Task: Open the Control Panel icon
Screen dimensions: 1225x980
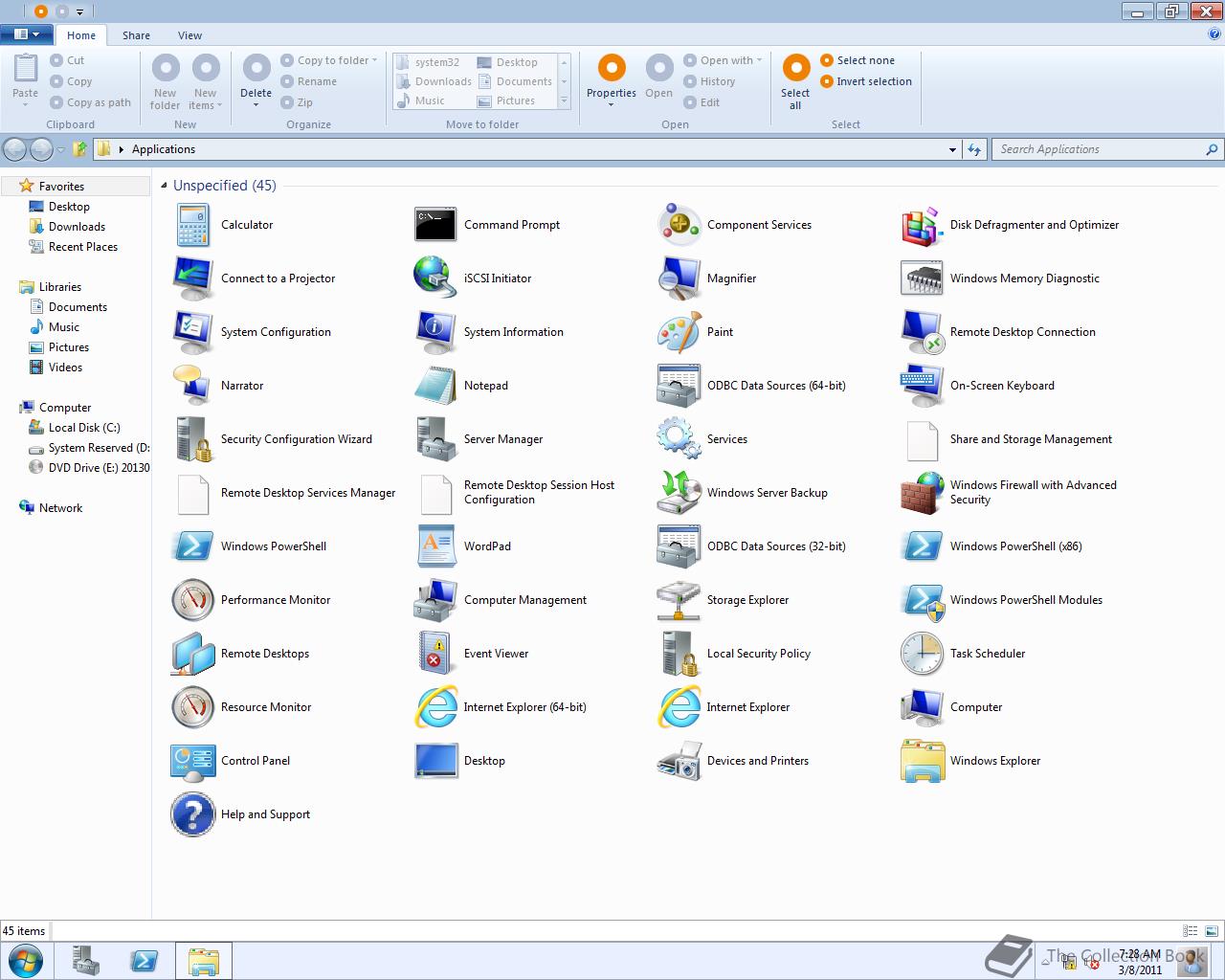Action: pyautogui.click(x=193, y=761)
